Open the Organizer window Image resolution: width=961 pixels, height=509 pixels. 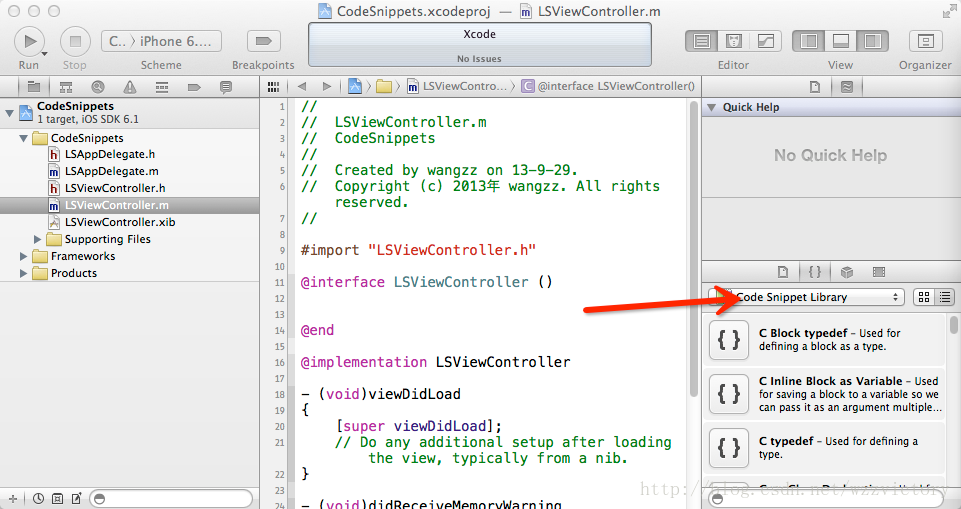click(925, 41)
